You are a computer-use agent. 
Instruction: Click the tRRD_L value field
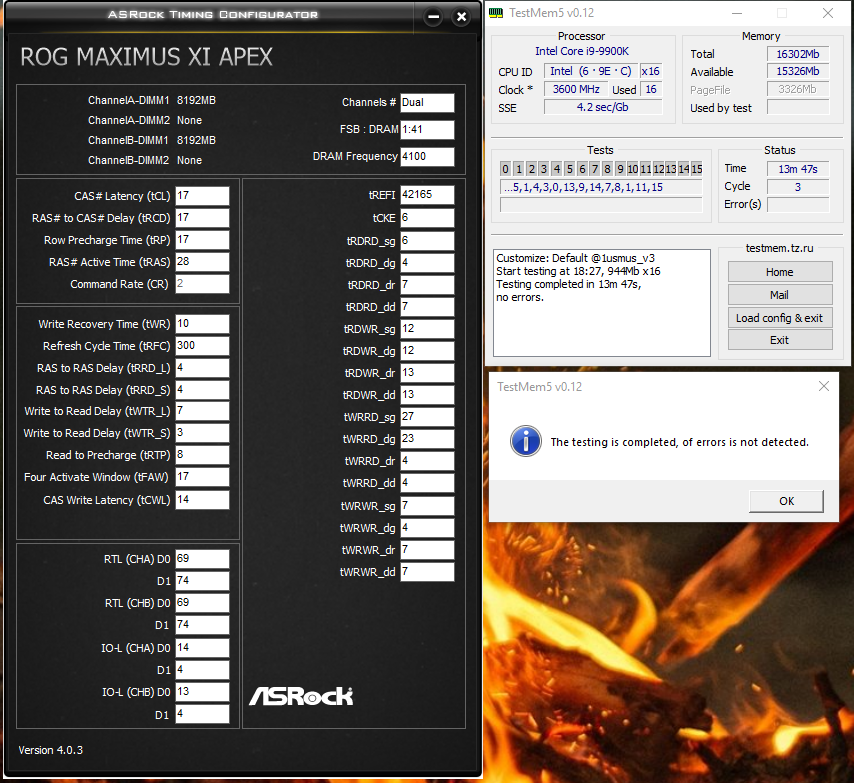point(202,368)
